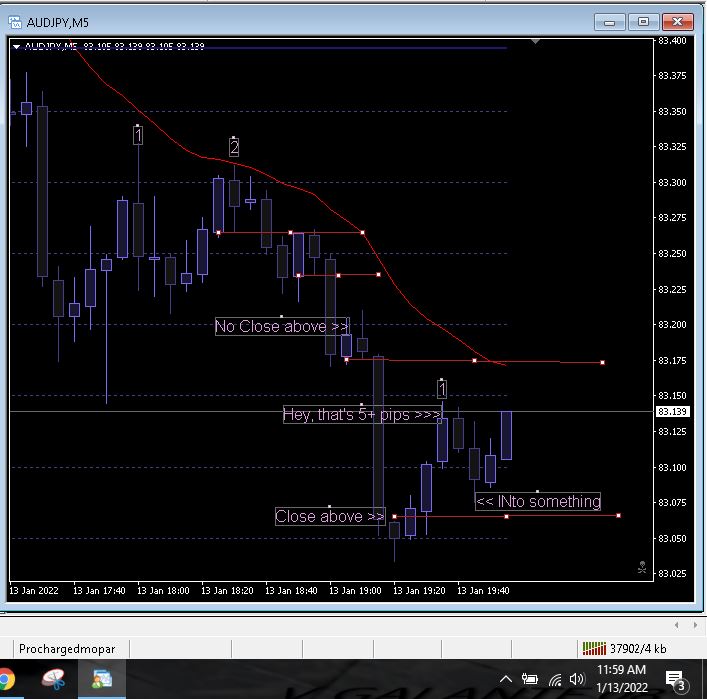Click the connection bars status icon

[x=594, y=648]
